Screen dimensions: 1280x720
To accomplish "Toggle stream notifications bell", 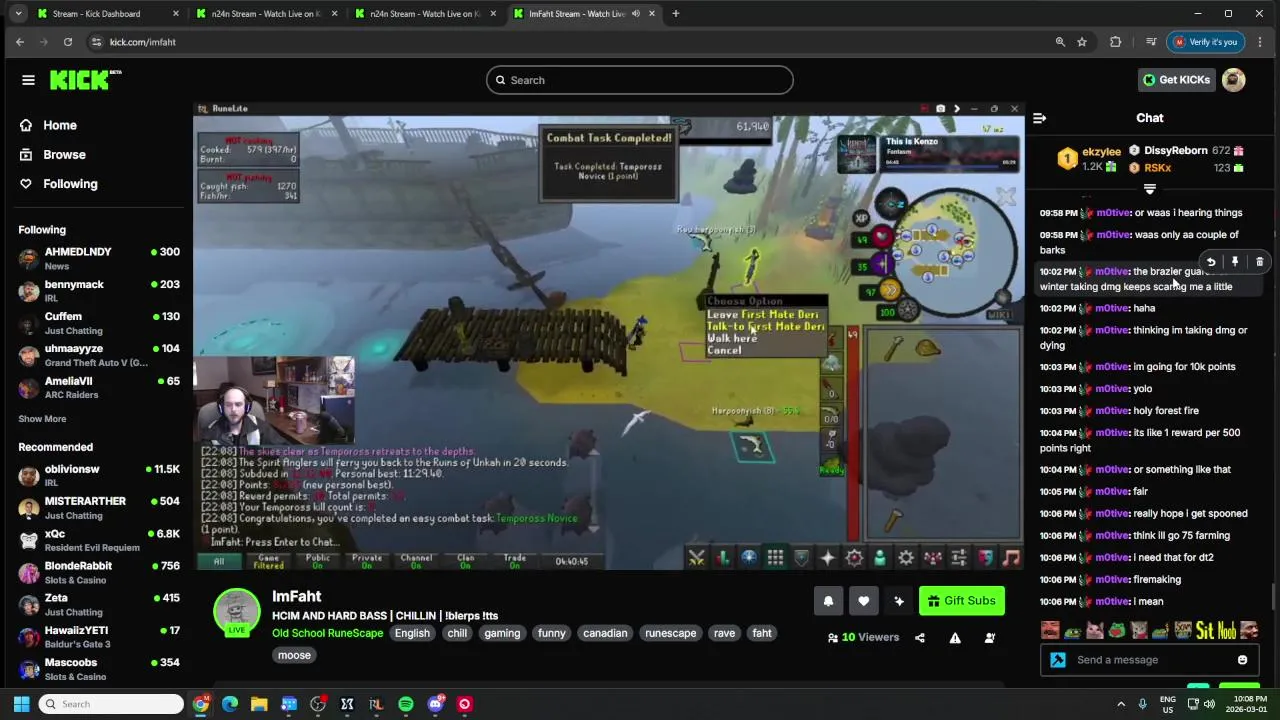I will click(828, 601).
